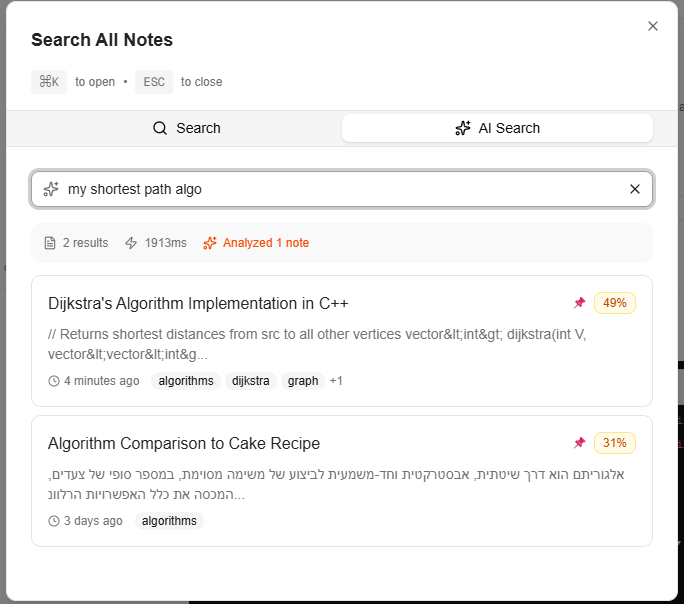Click the 31% relevance badge
The image size is (684, 604).
pyautogui.click(x=615, y=443)
